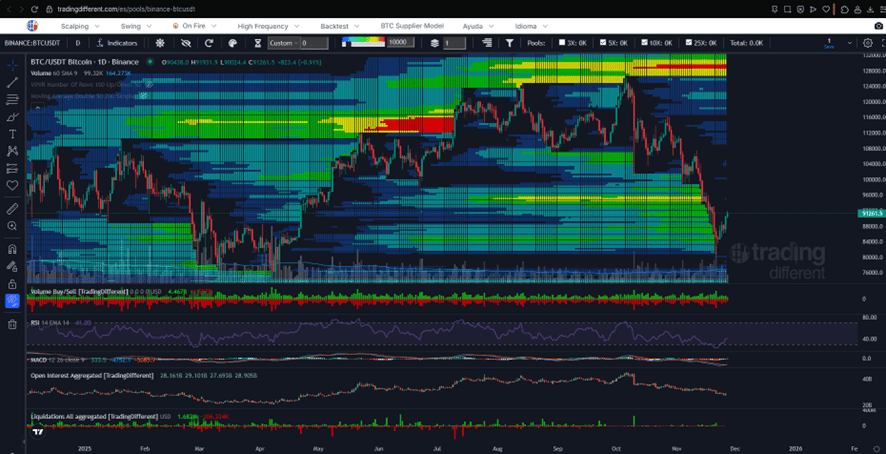Uncheck the 25X pools checkbox
The image size is (886, 454).
pyautogui.click(x=688, y=42)
